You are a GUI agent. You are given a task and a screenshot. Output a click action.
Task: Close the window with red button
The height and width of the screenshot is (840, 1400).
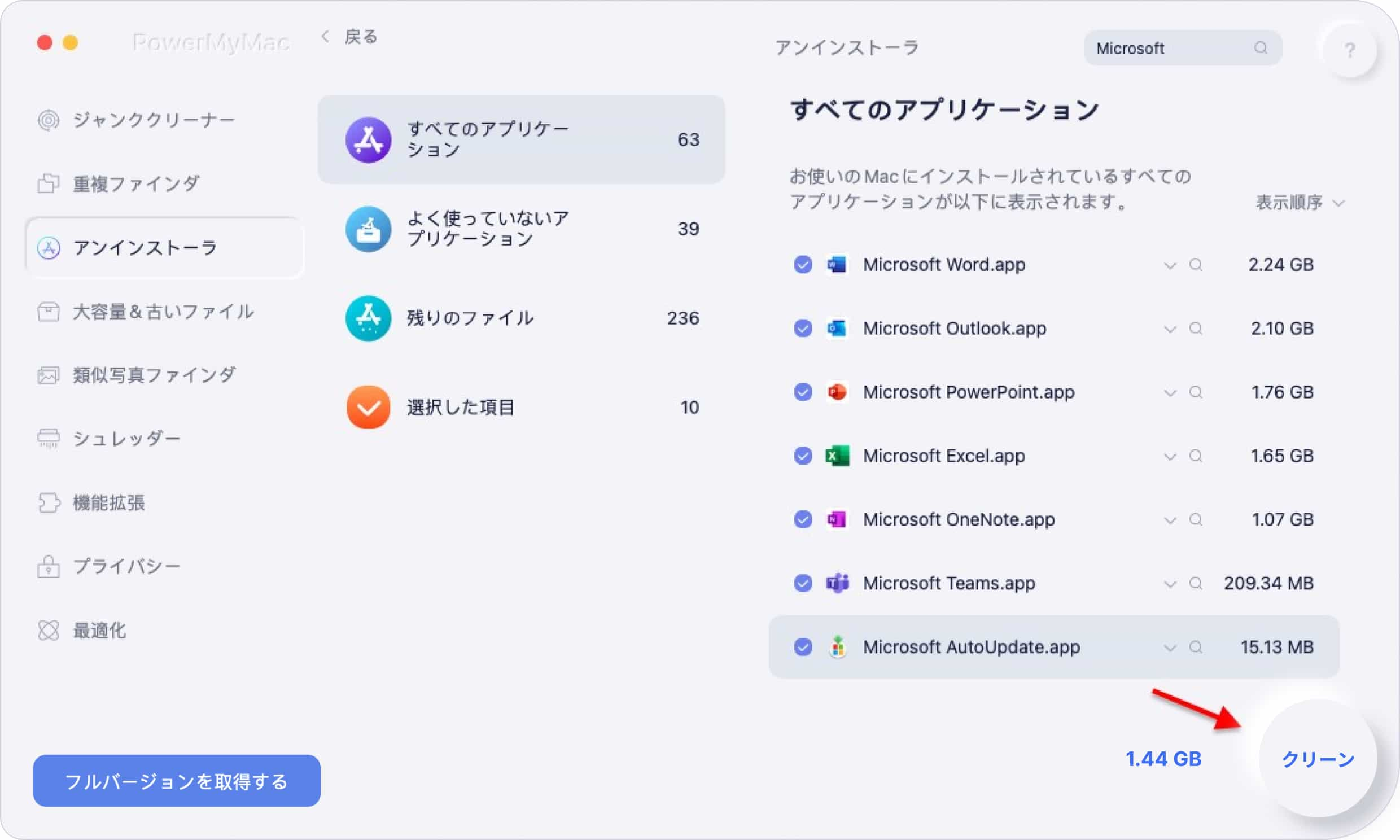coord(45,42)
